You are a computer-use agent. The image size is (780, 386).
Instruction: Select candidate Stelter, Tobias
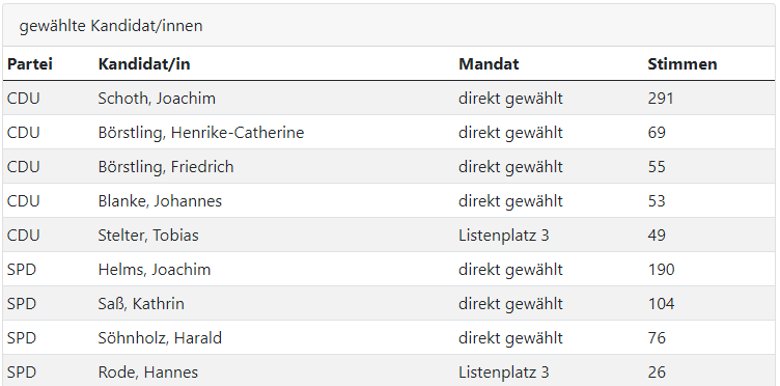click(148, 235)
